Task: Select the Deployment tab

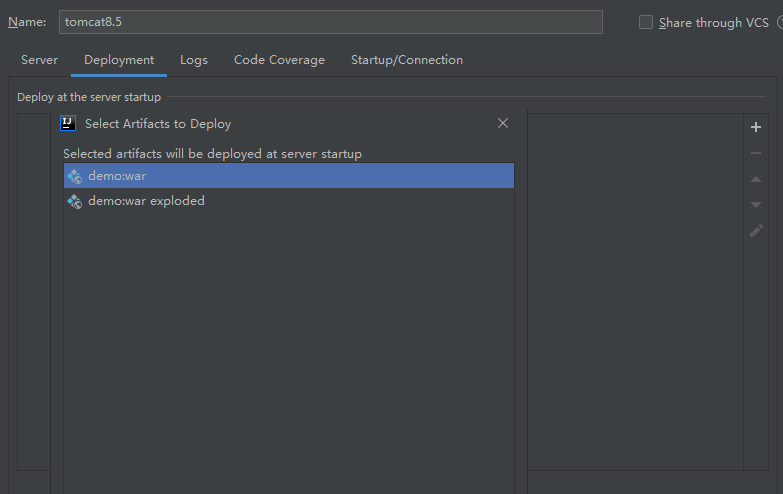Action: (x=119, y=60)
